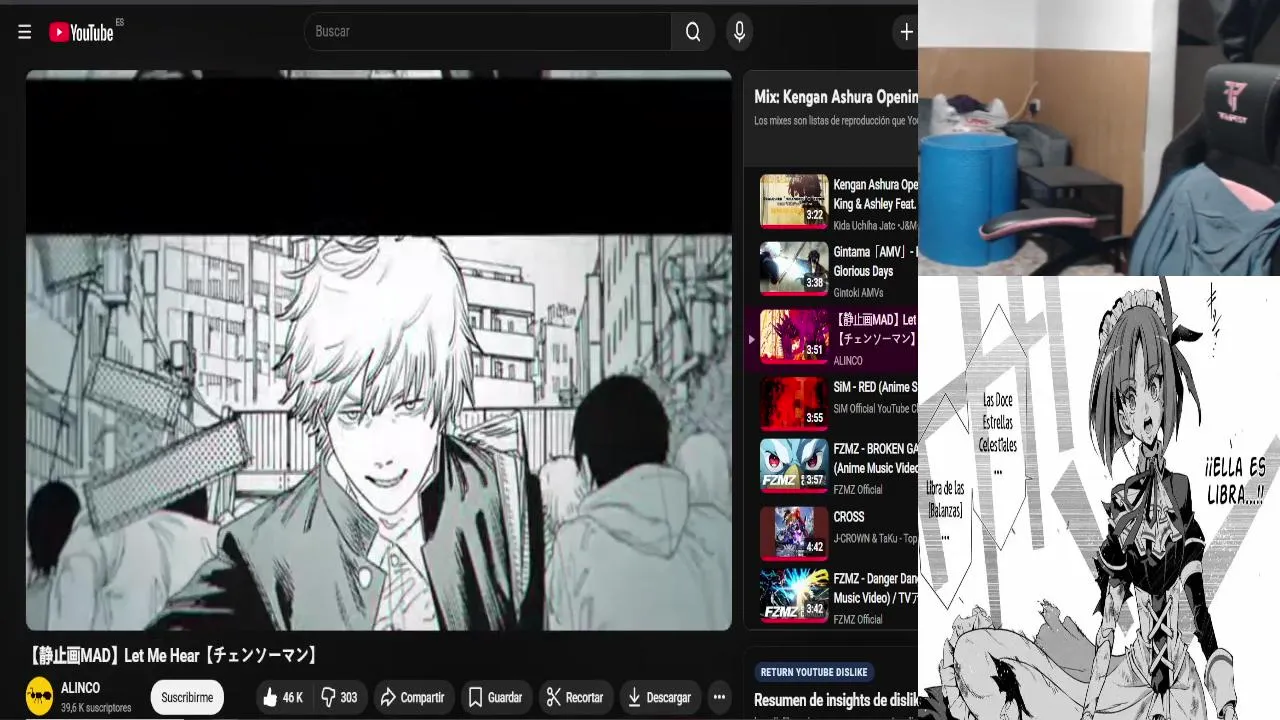Select CROSS playlist title
The width and height of the screenshot is (1280, 720).
[x=849, y=517]
